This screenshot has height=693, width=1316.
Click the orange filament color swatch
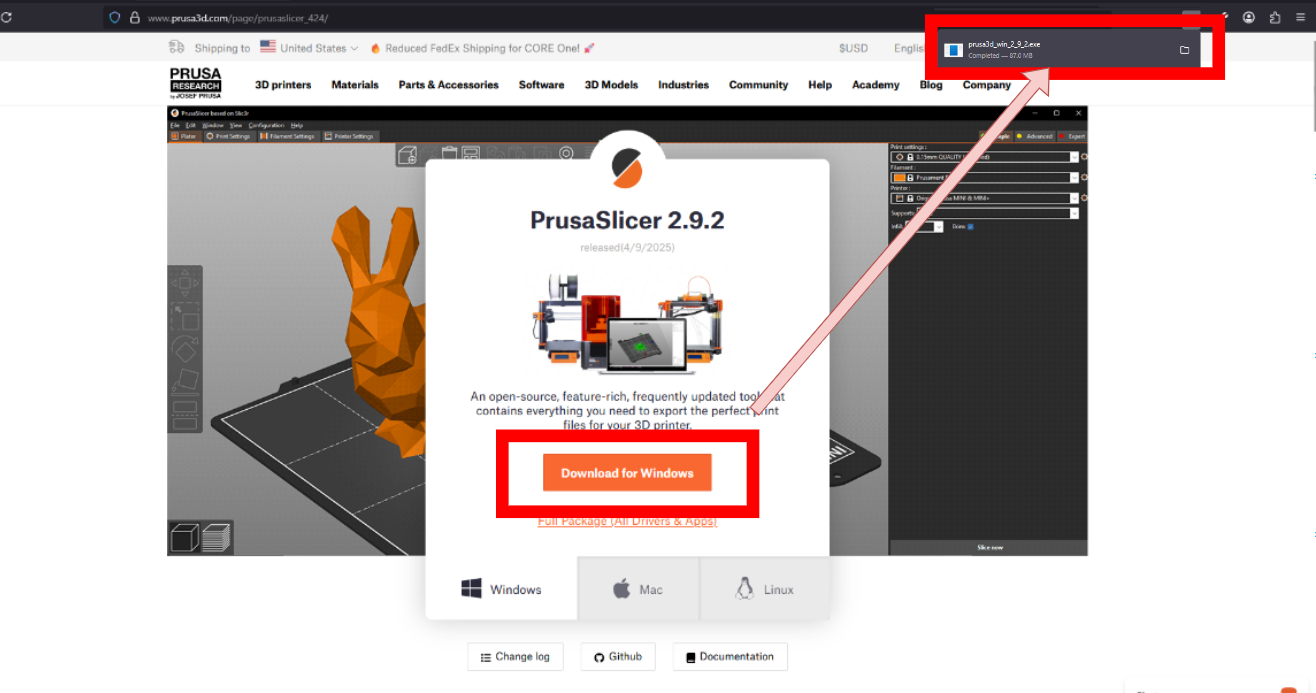[x=899, y=178]
